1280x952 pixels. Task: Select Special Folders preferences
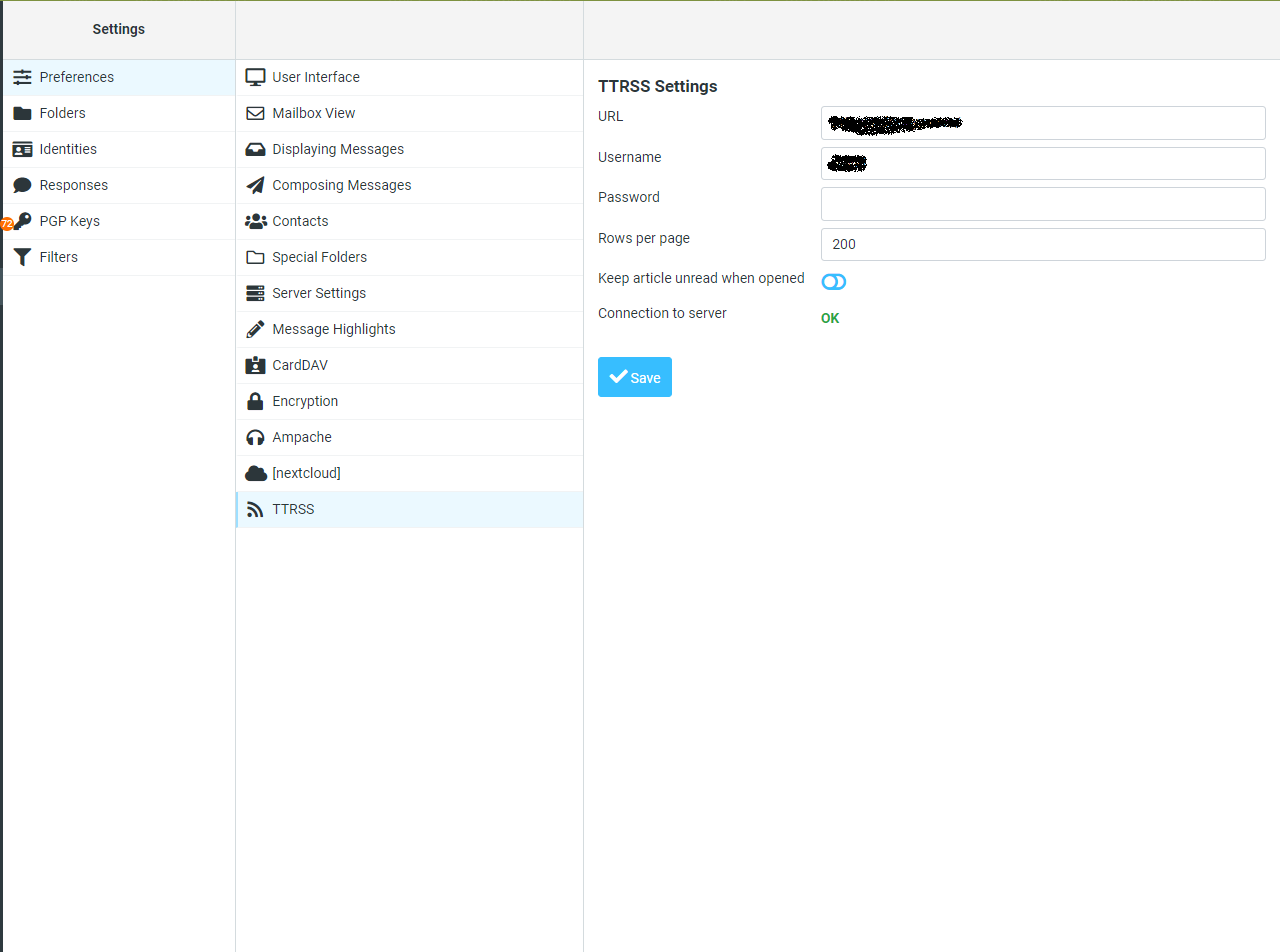(x=409, y=257)
